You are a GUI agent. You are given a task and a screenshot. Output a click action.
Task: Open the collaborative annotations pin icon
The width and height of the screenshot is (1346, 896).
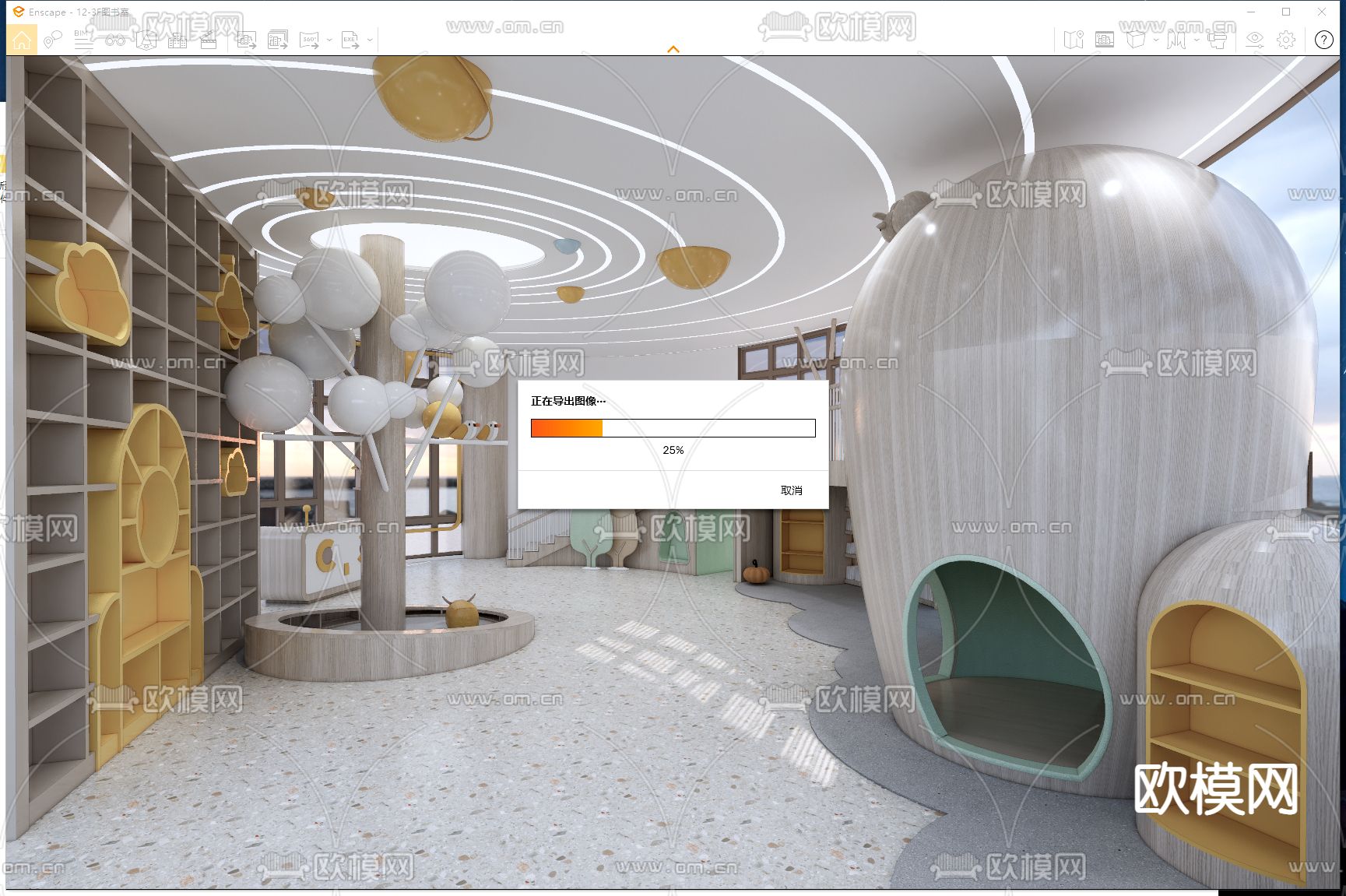(53, 40)
